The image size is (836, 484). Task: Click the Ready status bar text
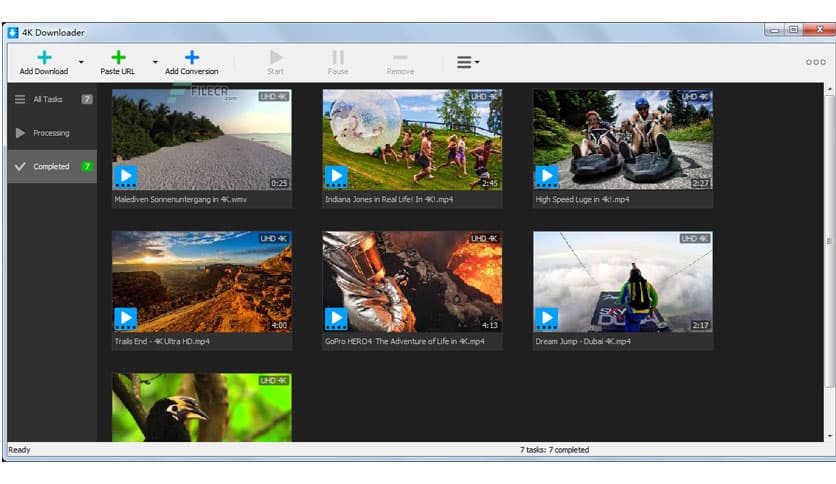pos(19,450)
